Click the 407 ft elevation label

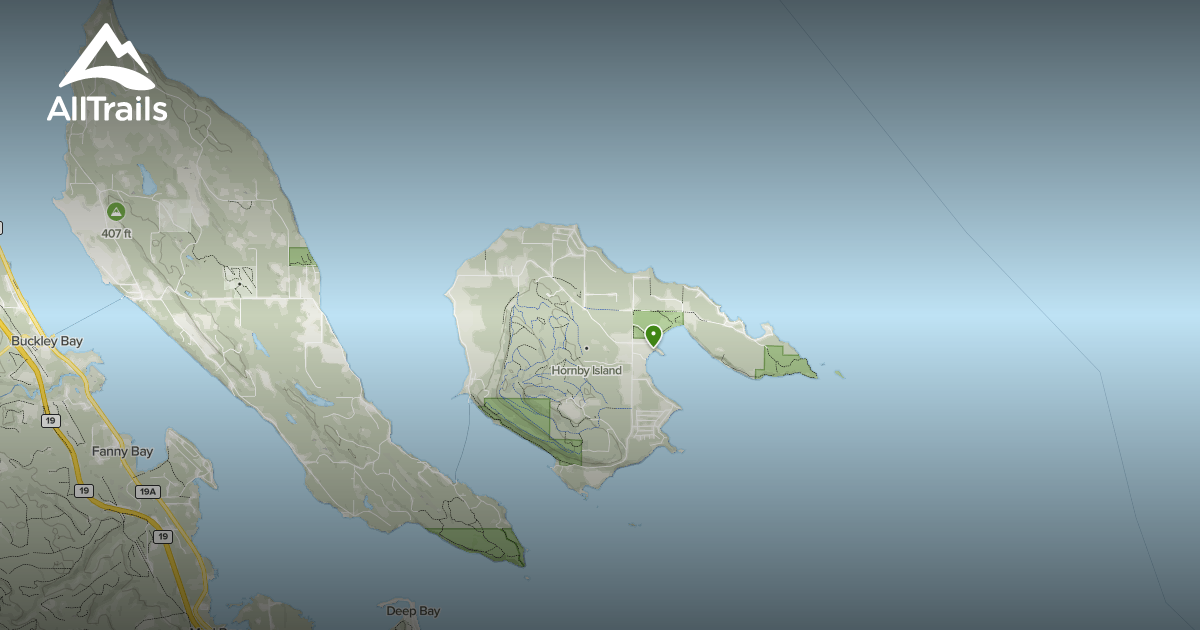(116, 233)
